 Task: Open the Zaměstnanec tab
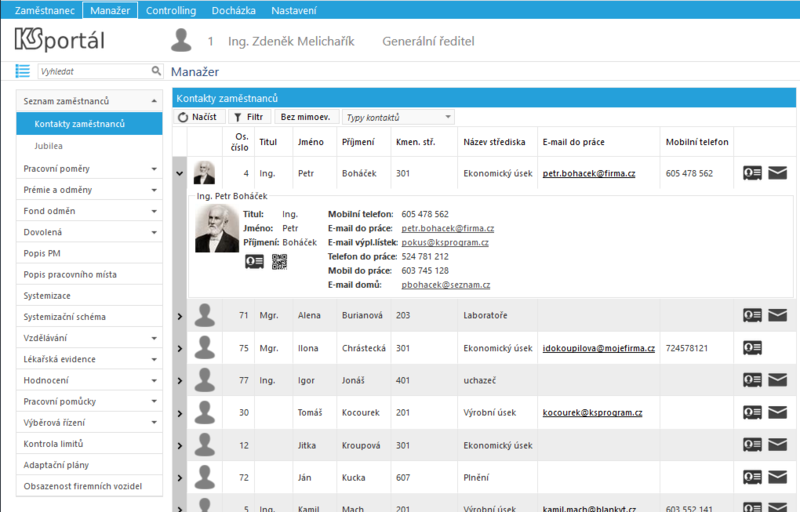click(x=44, y=10)
